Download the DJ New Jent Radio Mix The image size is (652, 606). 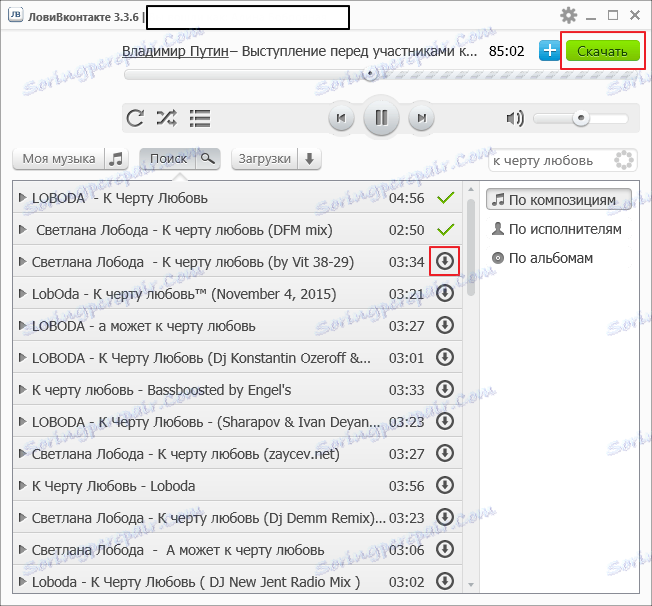pyautogui.click(x=445, y=581)
